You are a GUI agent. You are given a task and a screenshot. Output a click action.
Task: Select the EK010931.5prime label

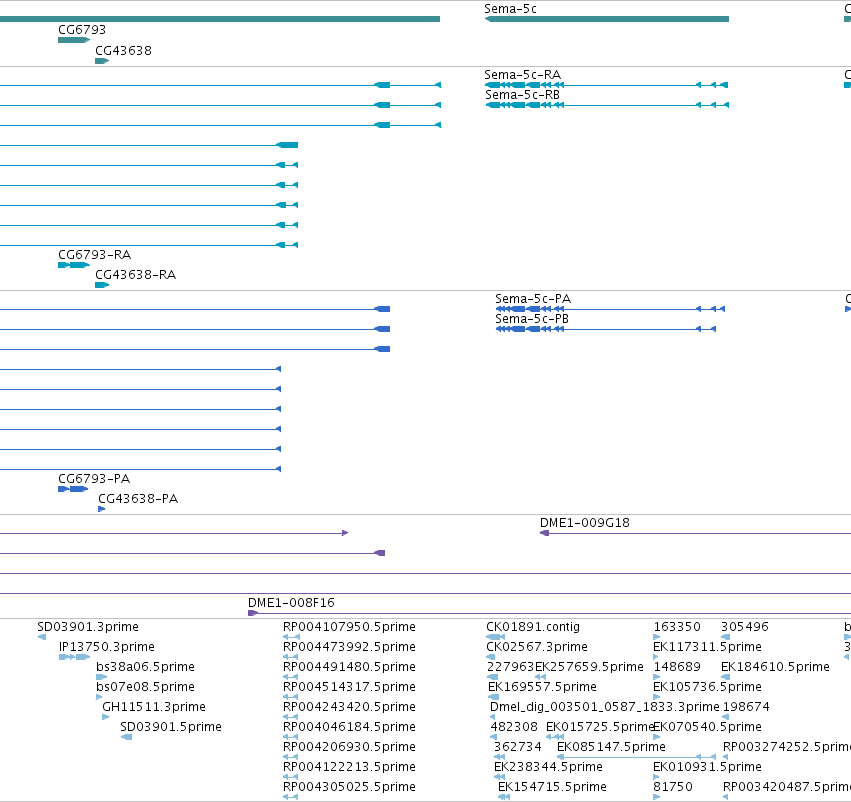coord(707,767)
